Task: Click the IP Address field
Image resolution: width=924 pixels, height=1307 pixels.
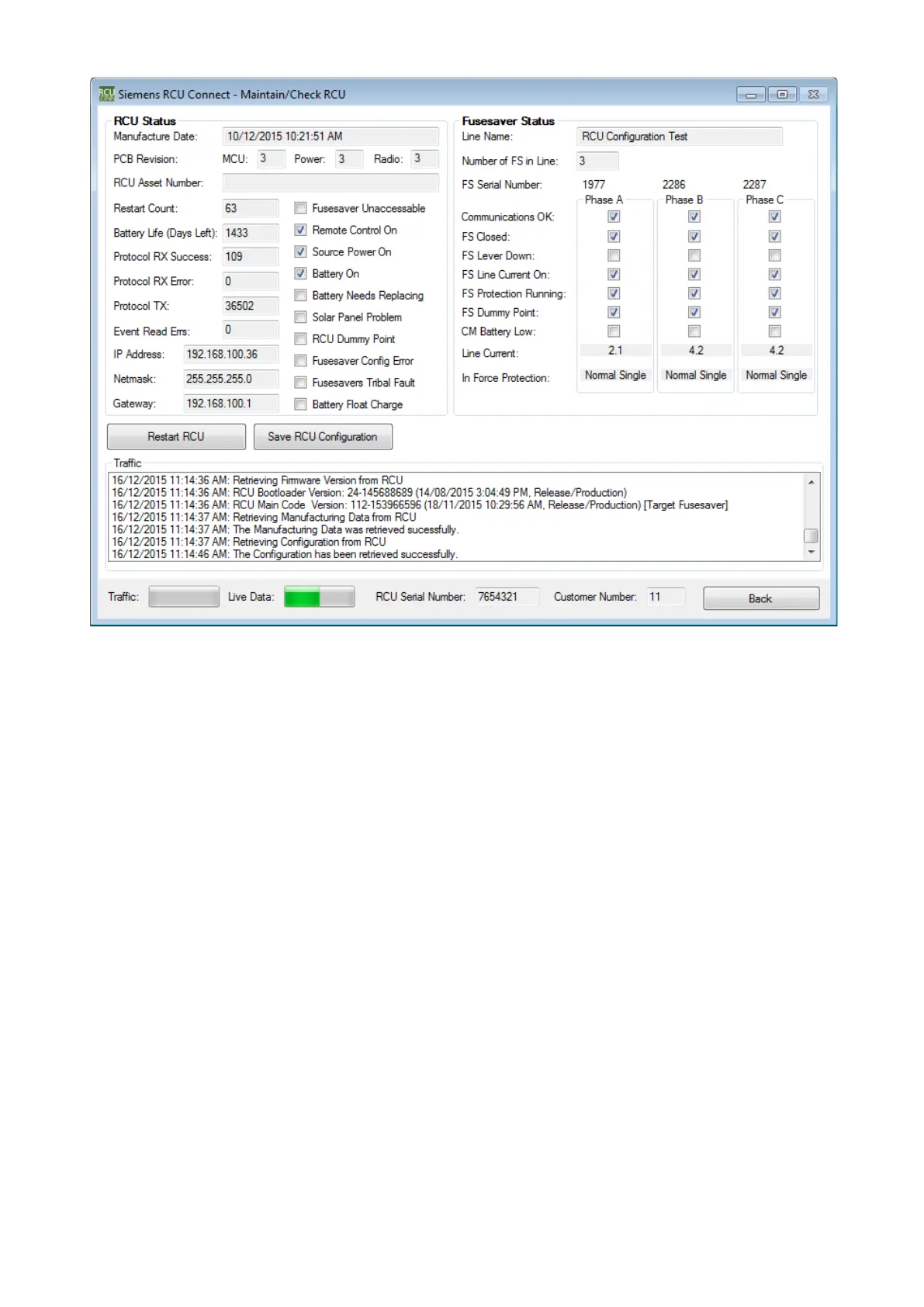Action: coord(231,354)
